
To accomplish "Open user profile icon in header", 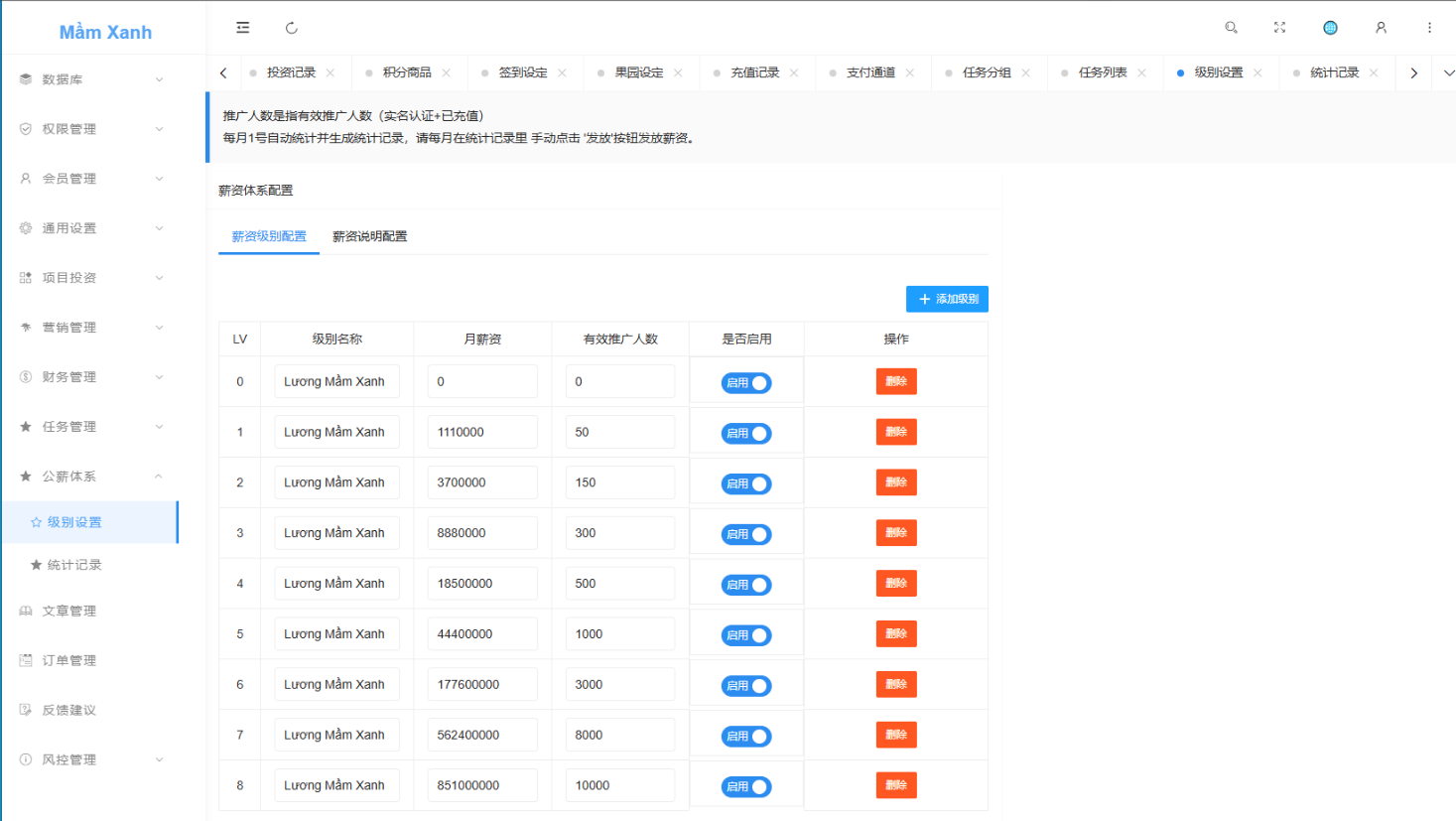I will (x=1381, y=28).
